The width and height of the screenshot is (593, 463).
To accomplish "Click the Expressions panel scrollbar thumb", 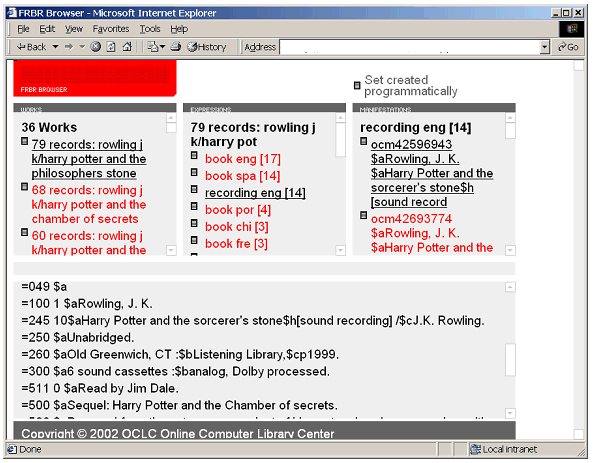I will click(x=341, y=140).
